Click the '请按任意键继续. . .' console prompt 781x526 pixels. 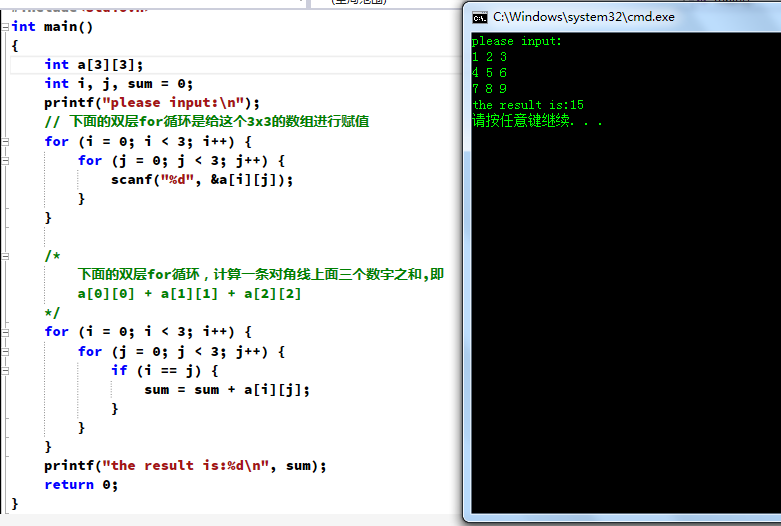coord(537,121)
